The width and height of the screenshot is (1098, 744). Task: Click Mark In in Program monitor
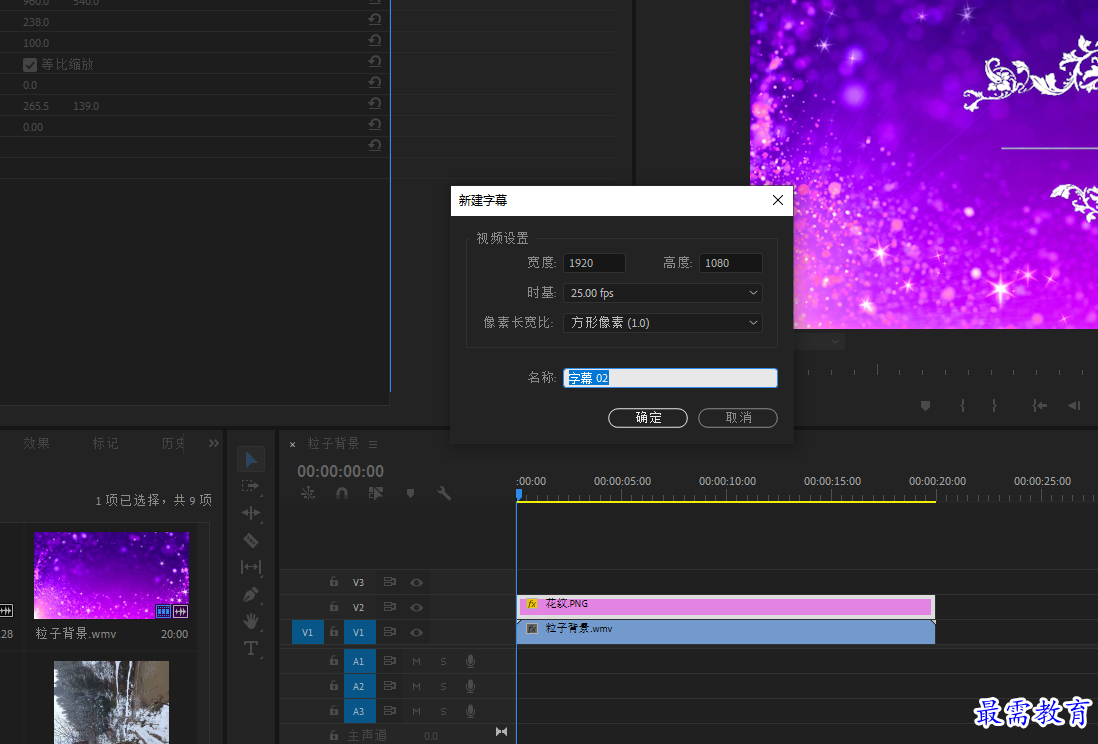point(962,406)
